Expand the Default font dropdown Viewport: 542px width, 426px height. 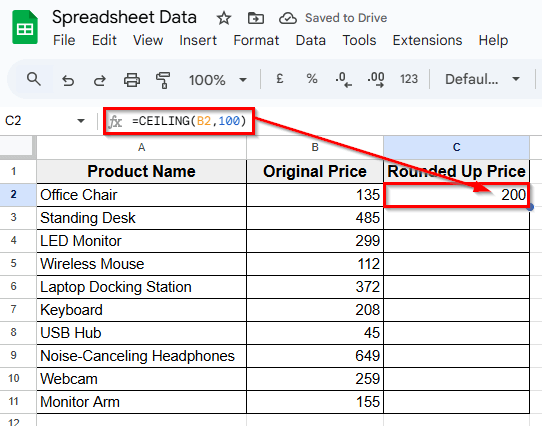click(482, 79)
